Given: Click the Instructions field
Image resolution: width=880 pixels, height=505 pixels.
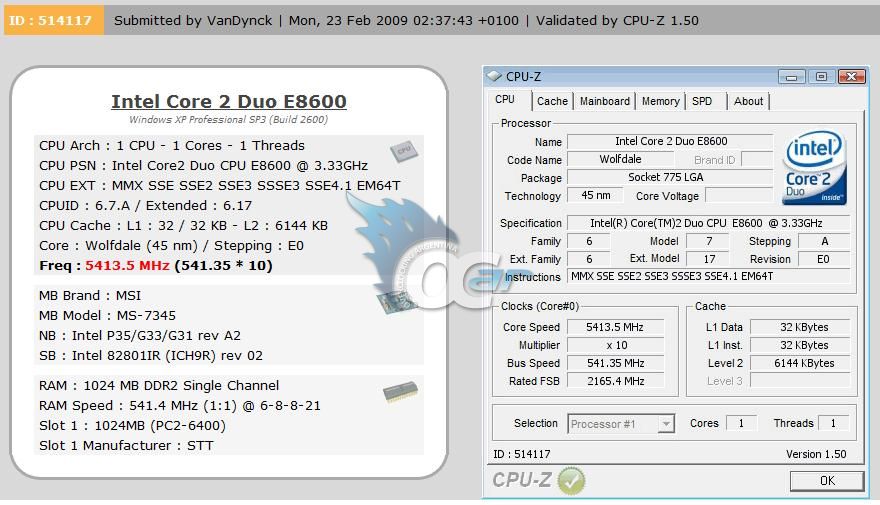Looking at the screenshot, I should pos(709,276).
